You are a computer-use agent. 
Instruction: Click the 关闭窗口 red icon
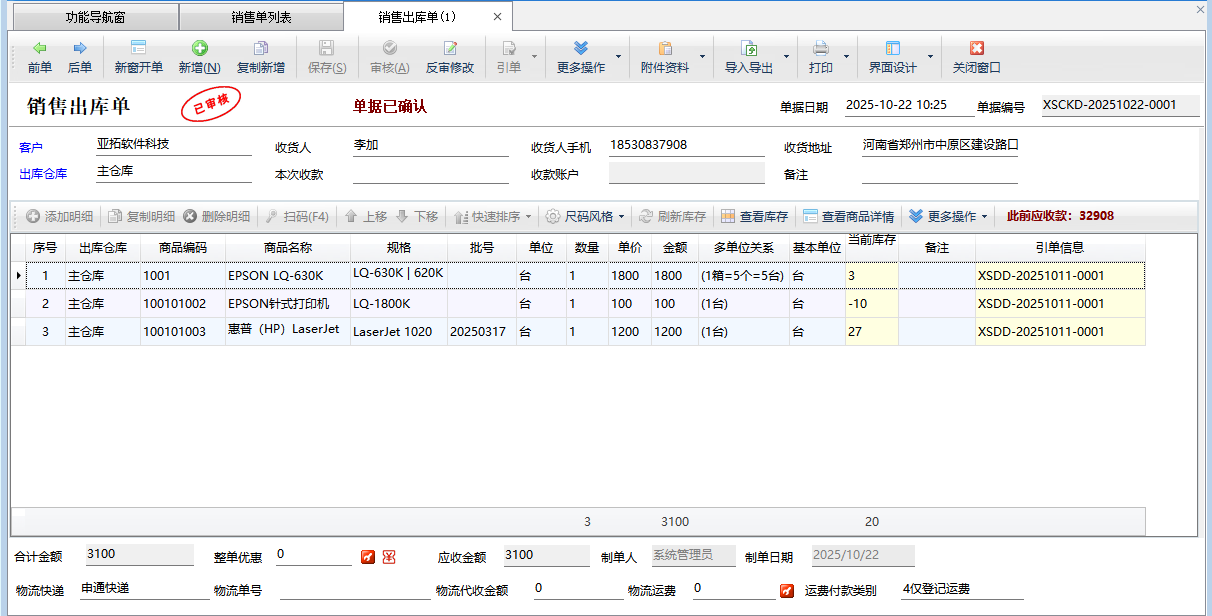point(976,48)
